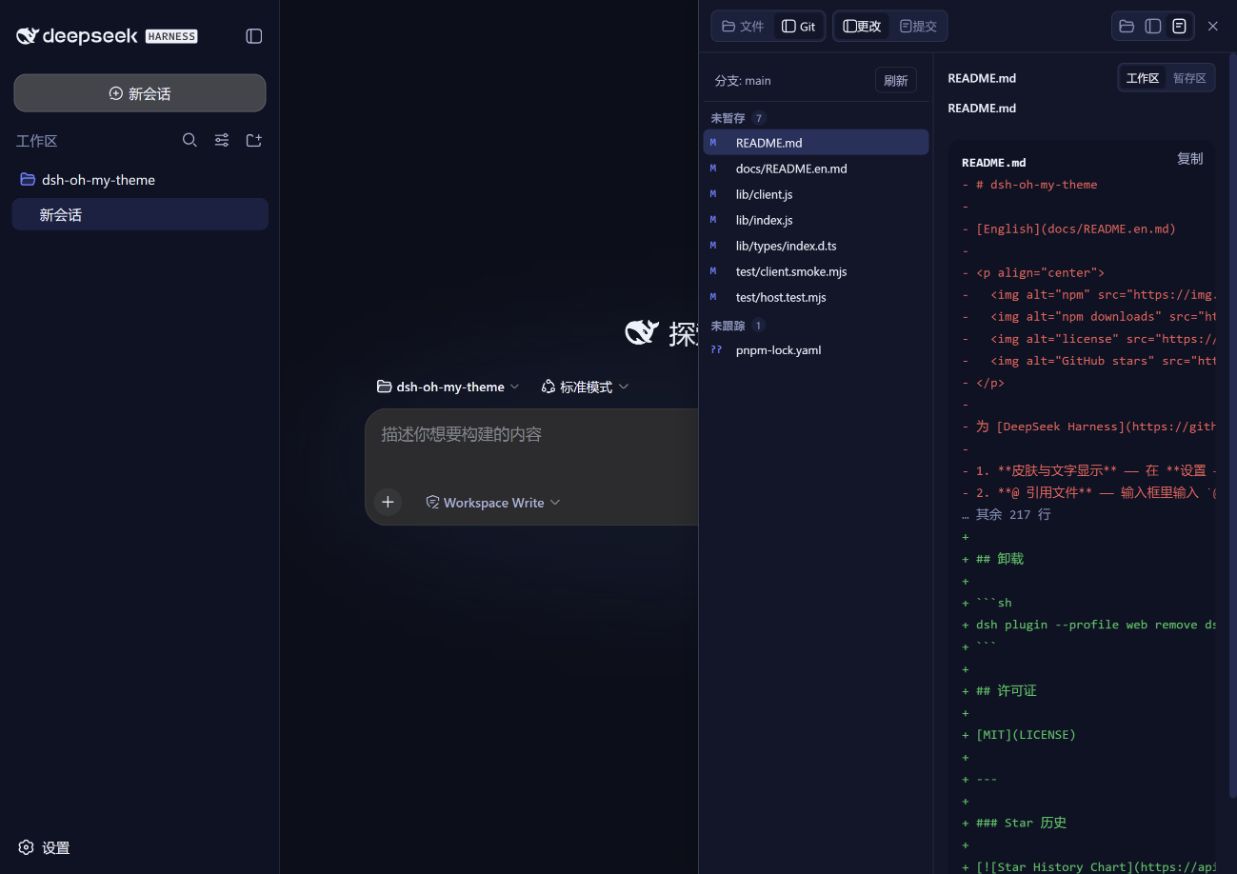
Task: Show folder-only panel layout icon
Action: coord(1126,26)
